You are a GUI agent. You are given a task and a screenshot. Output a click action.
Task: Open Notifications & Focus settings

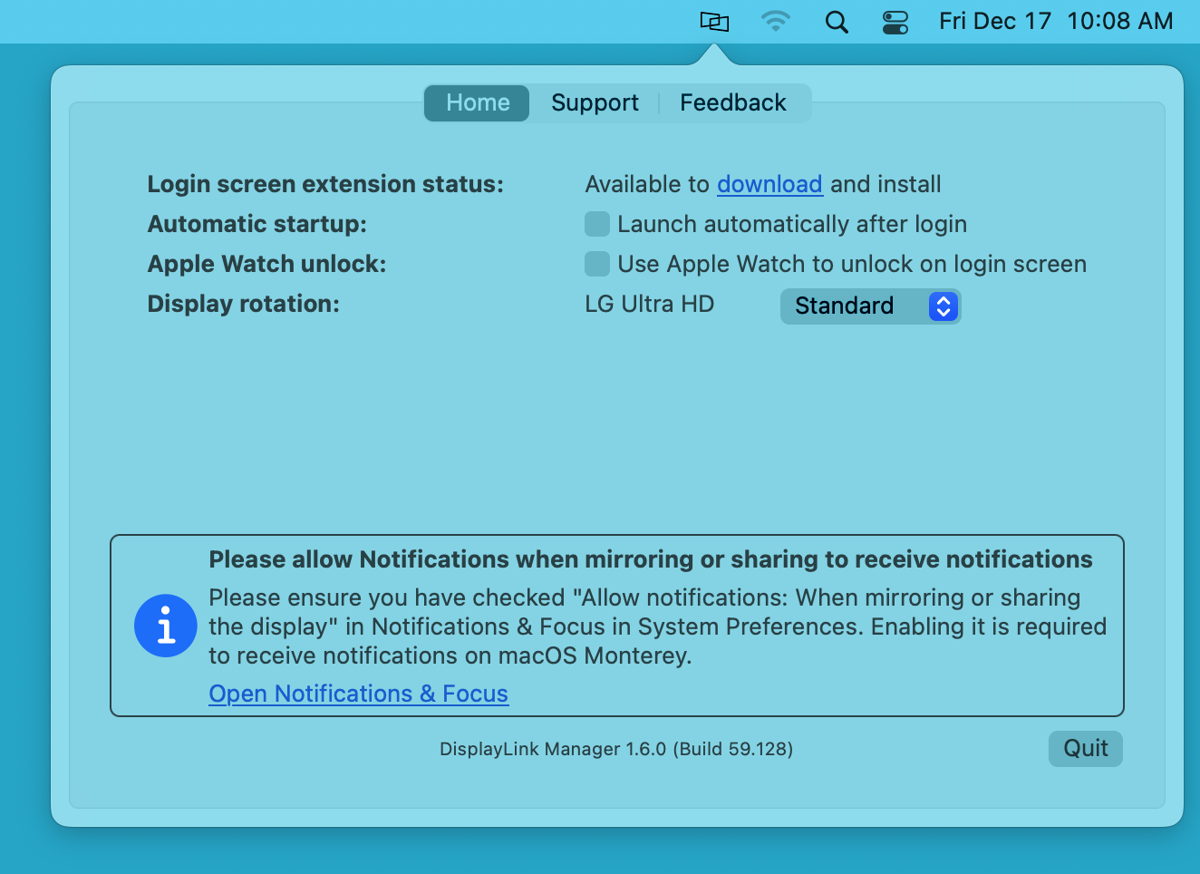[358, 693]
